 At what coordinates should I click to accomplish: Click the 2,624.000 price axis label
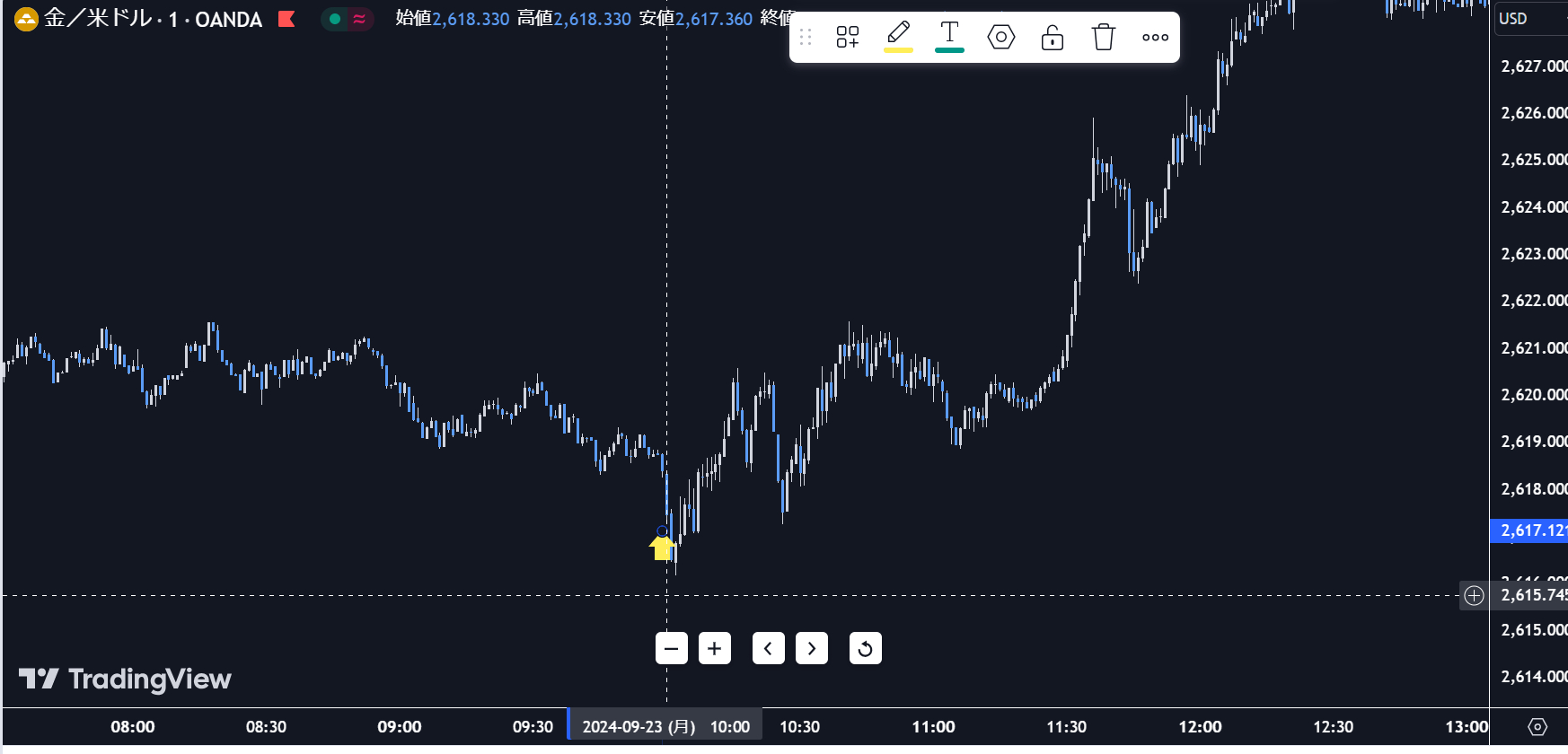tap(1534, 206)
